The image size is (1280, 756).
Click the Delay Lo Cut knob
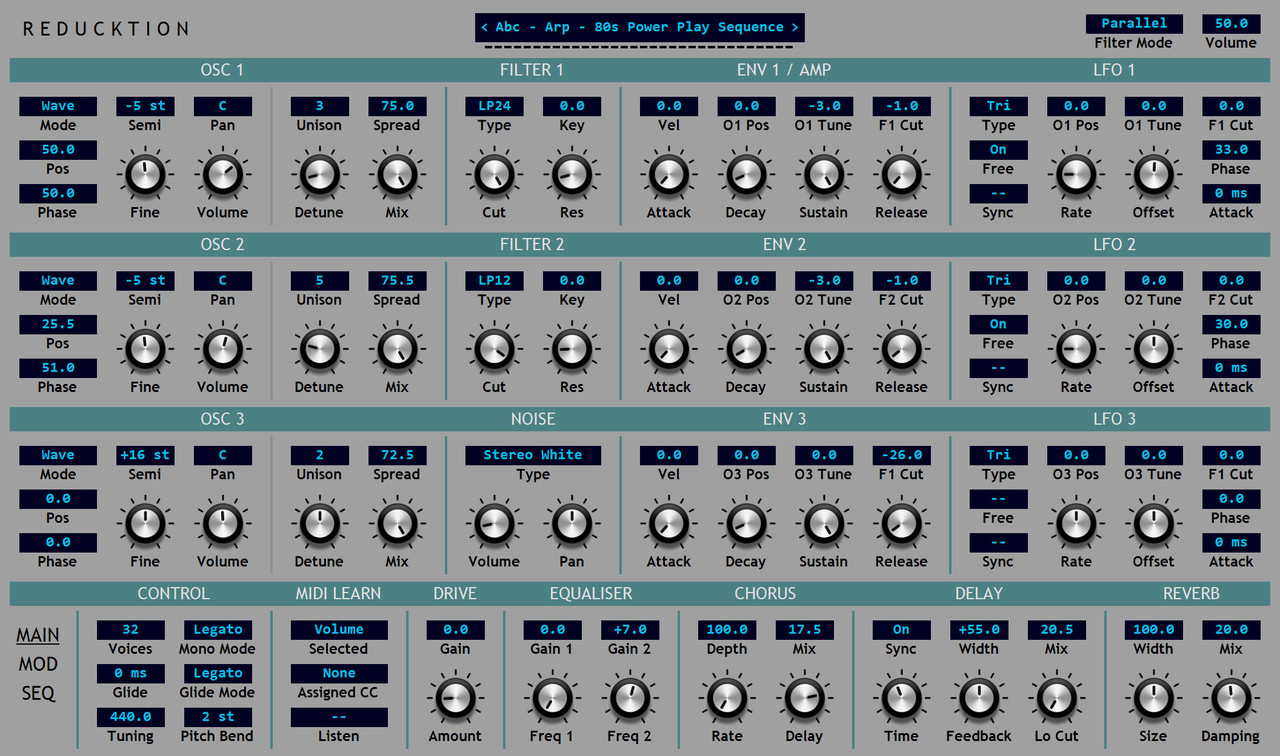tap(1056, 698)
